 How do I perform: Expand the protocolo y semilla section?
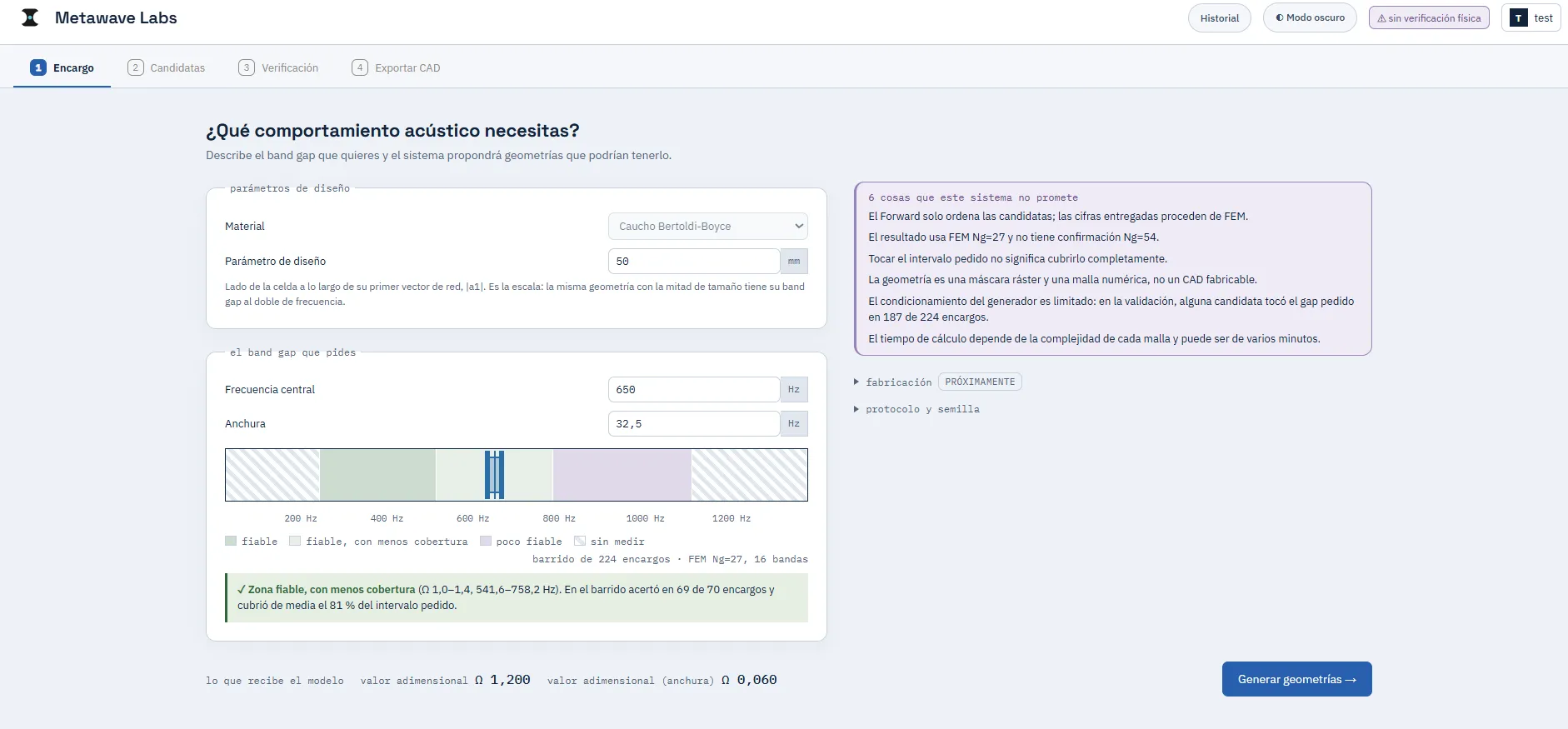click(916, 409)
